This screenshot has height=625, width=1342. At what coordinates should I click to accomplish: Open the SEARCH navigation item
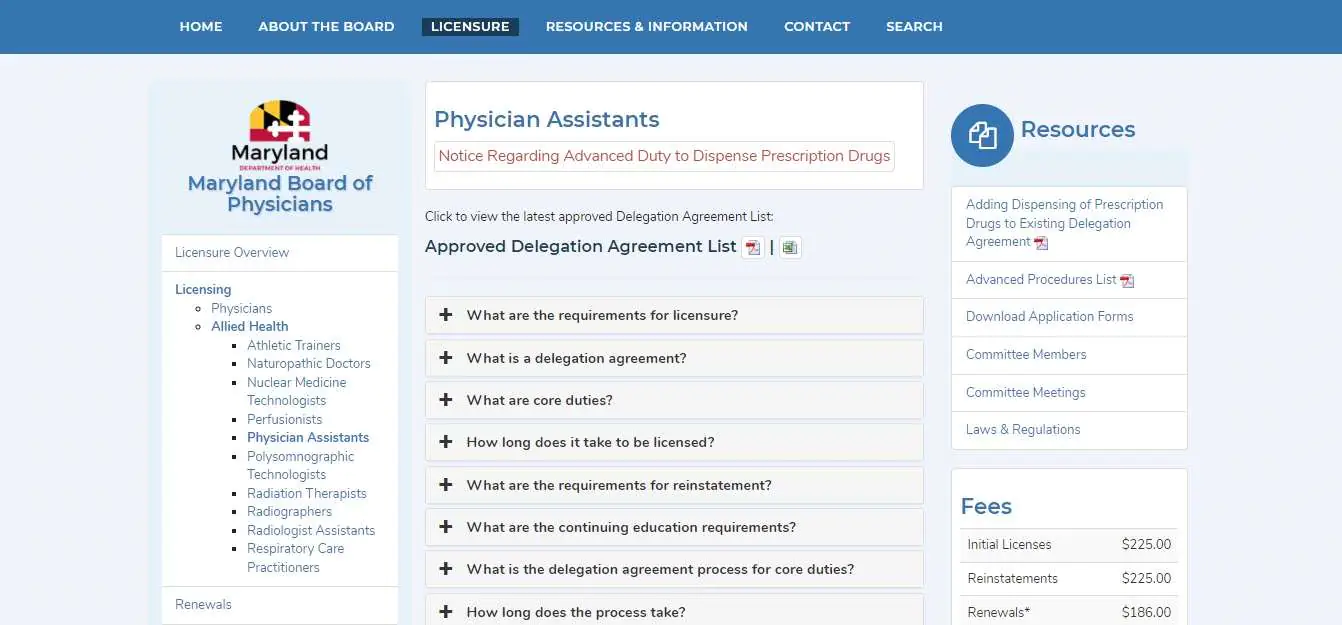click(914, 26)
